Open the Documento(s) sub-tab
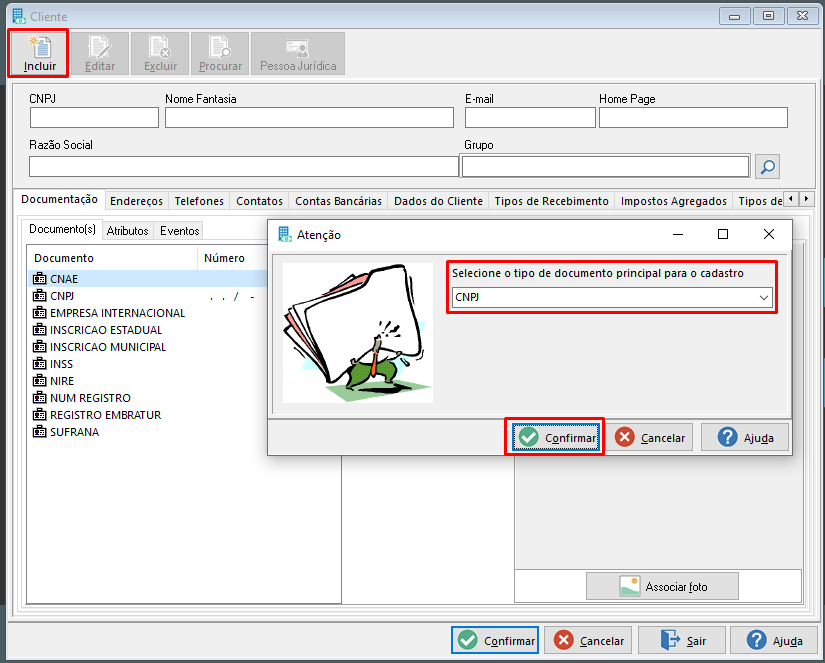Screen dimensions: 825x663 [62, 229]
